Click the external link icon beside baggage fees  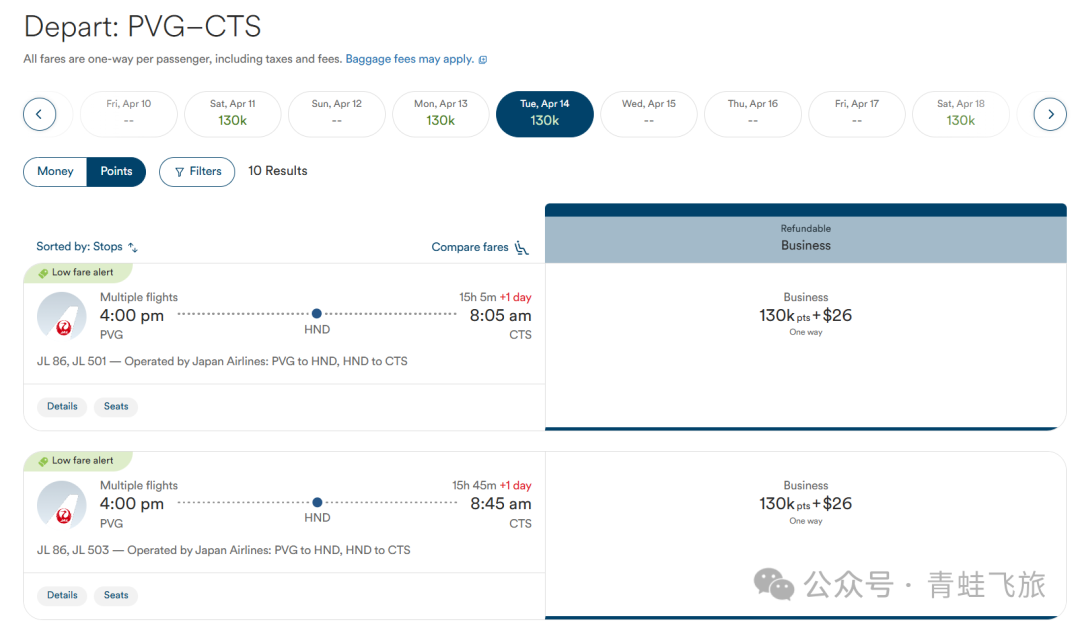[x=483, y=60]
